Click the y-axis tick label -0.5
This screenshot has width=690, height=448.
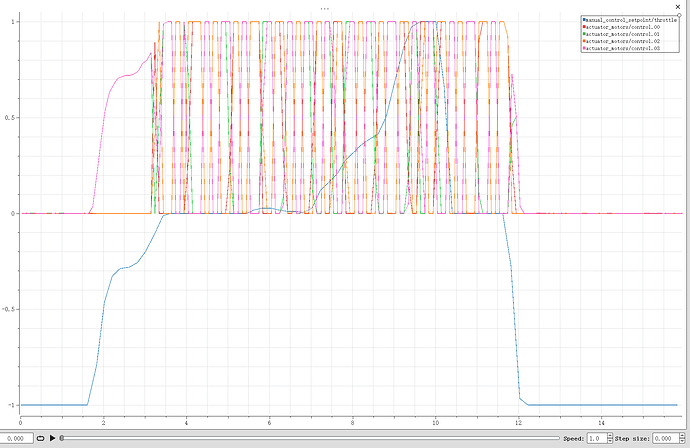pos(8,309)
